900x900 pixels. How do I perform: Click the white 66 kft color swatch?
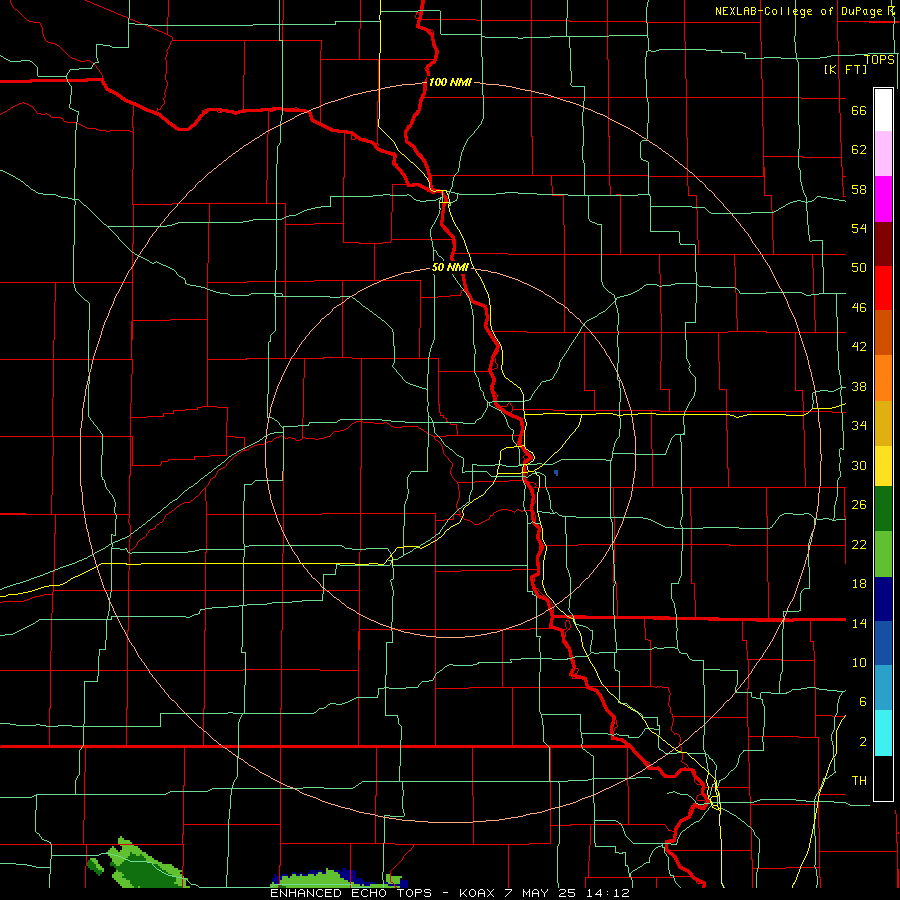[x=883, y=110]
